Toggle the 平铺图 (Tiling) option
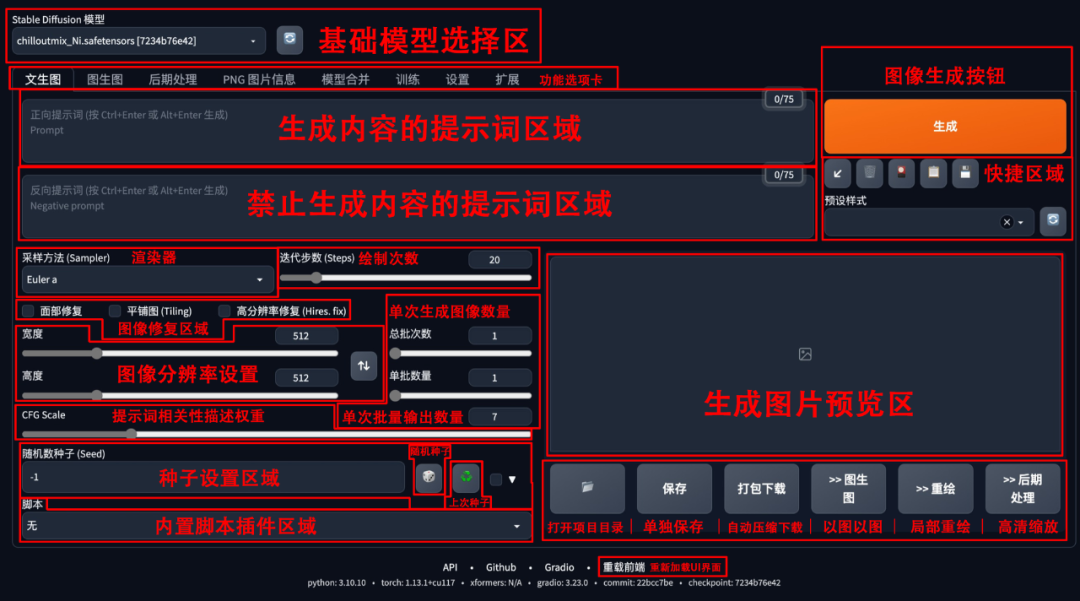 [115, 311]
